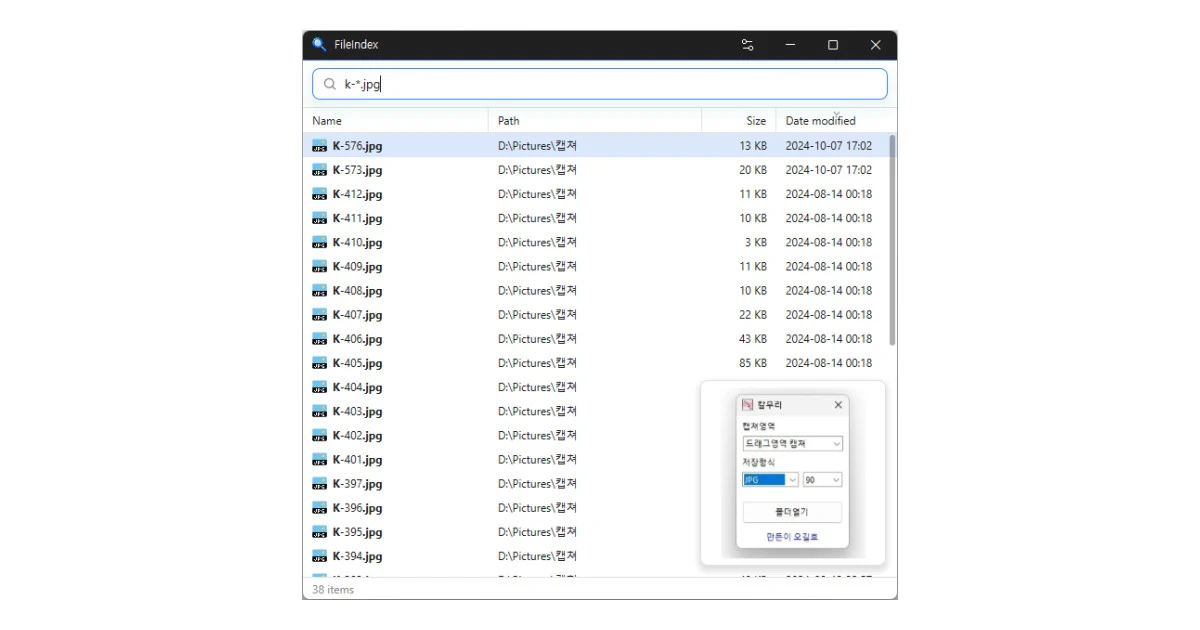Sort results by the Path column header
The image size is (1200, 630).
tap(595, 120)
